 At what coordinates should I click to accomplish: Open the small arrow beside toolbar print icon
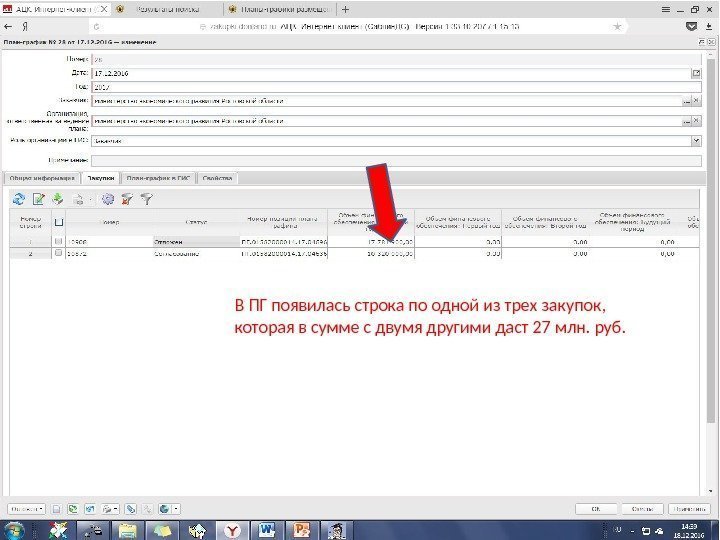[89, 199]
